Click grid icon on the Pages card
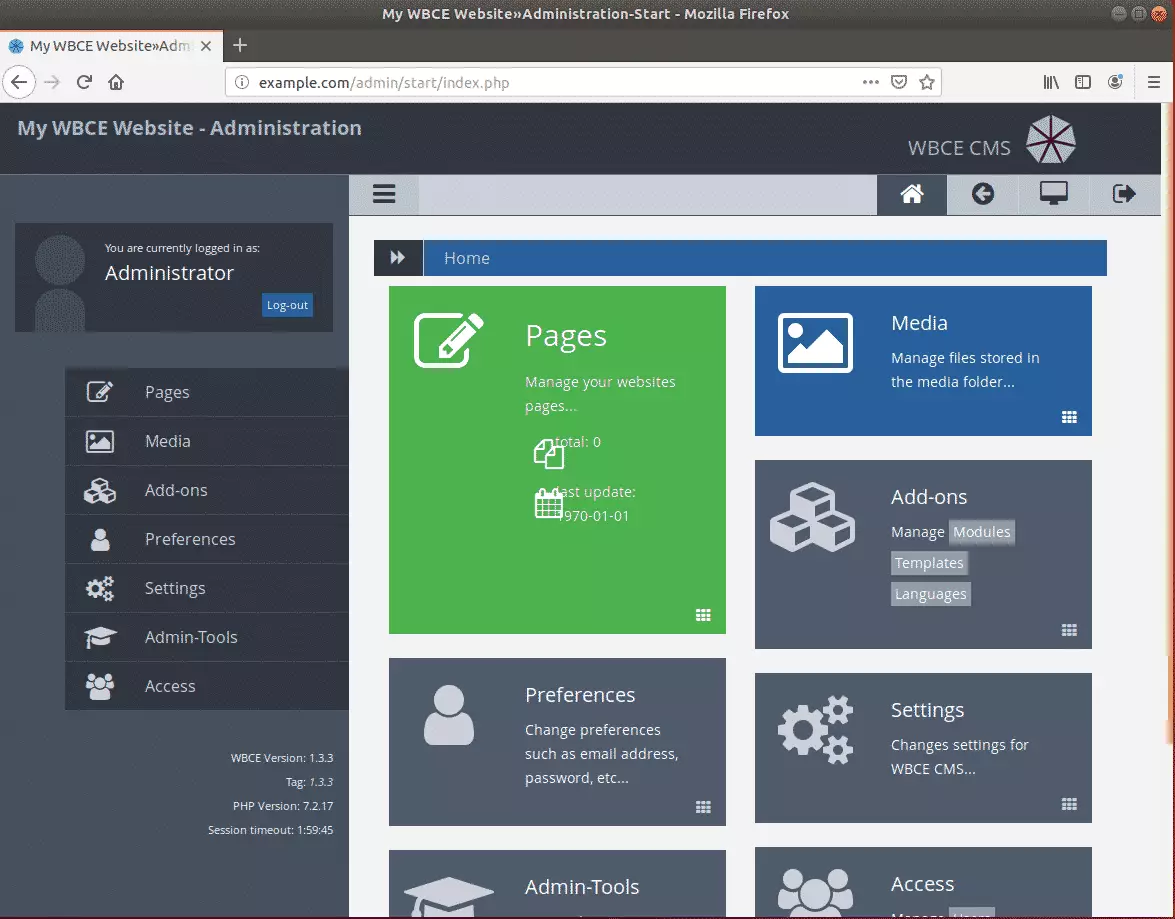Screen dimensions: 1175x919 (x=703, y=615)
